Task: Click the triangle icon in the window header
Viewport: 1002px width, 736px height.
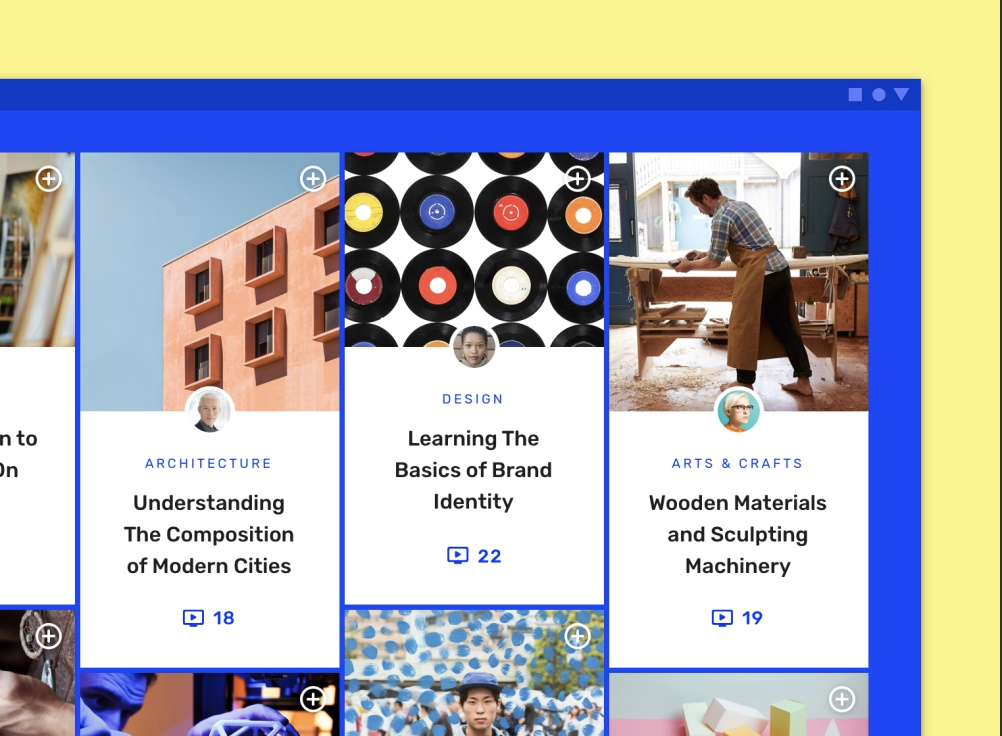Action: [902, 95]
